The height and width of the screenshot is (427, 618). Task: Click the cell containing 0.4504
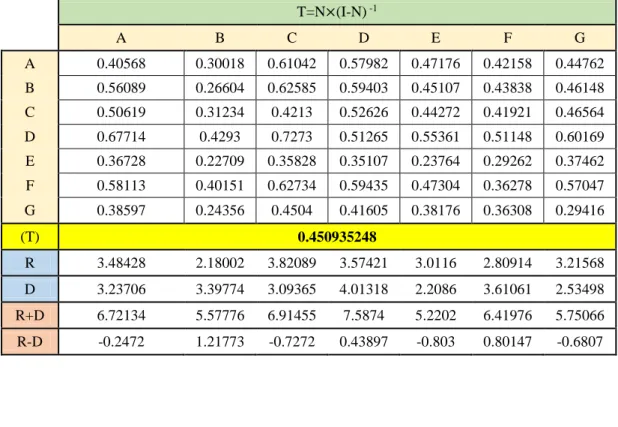(292, 211)
